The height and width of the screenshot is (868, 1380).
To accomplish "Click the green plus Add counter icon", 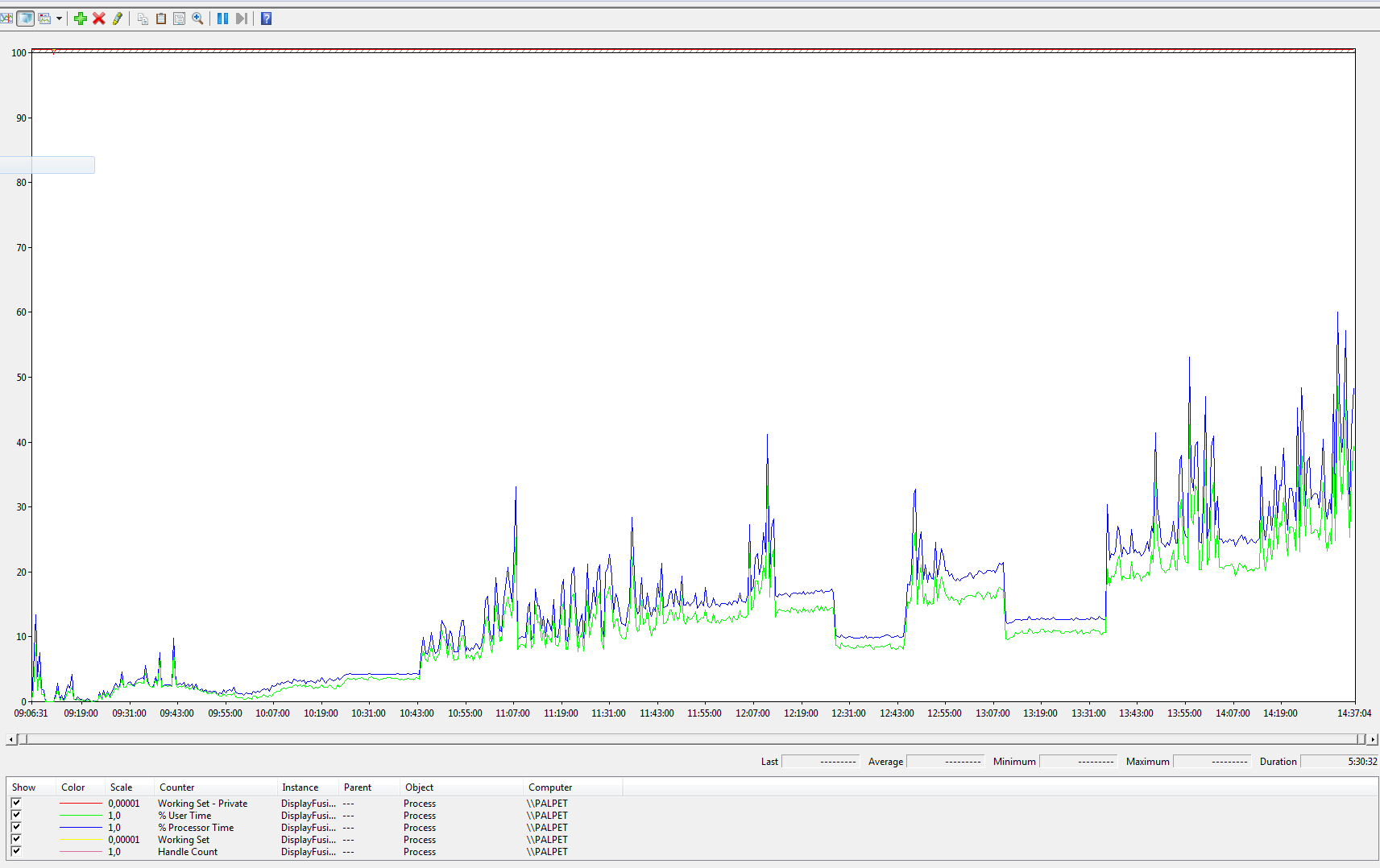I will [81, 19].
